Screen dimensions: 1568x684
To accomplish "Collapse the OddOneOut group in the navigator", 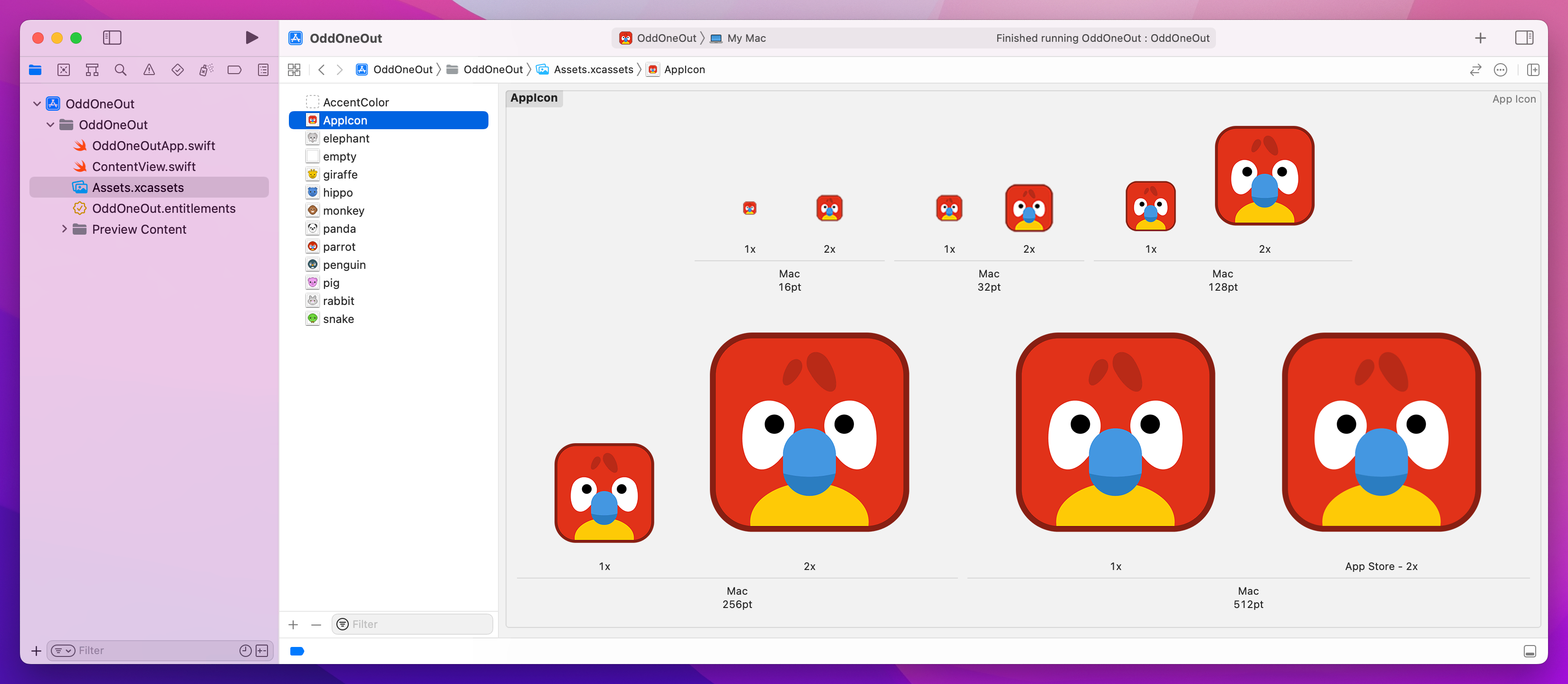I will pos(37,104).
